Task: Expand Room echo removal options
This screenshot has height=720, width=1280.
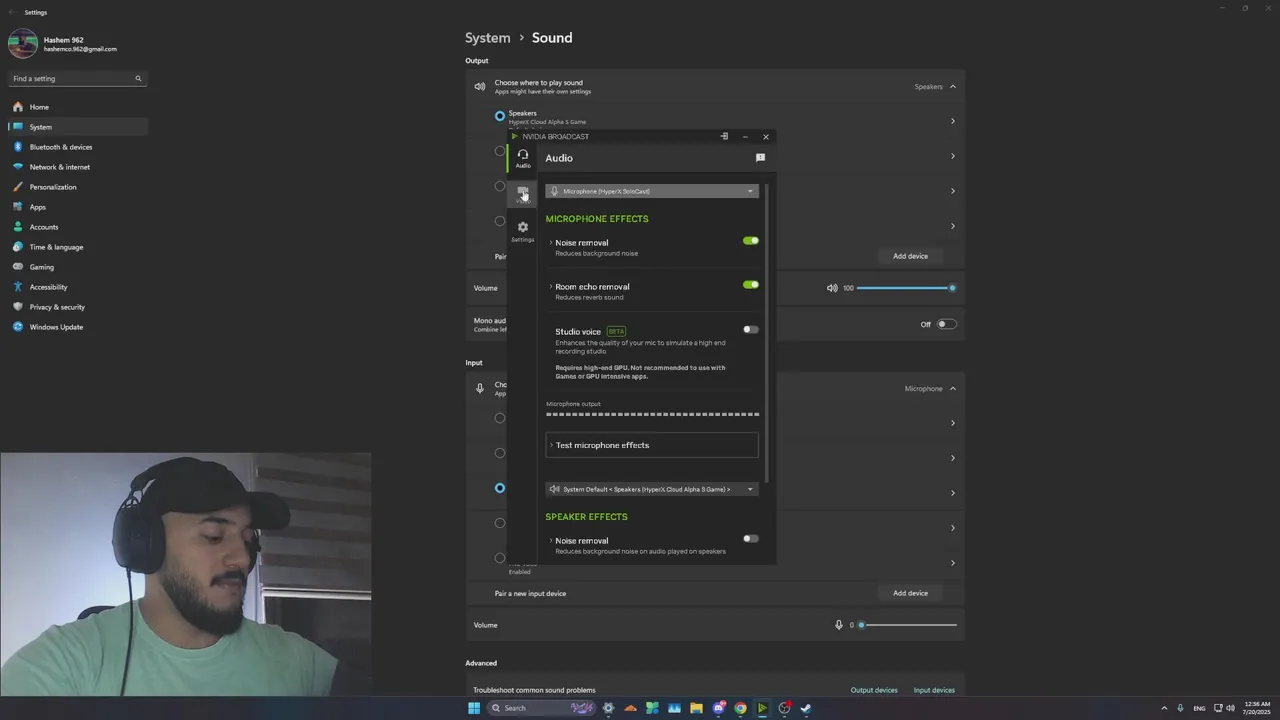Action: coord(551,287)
